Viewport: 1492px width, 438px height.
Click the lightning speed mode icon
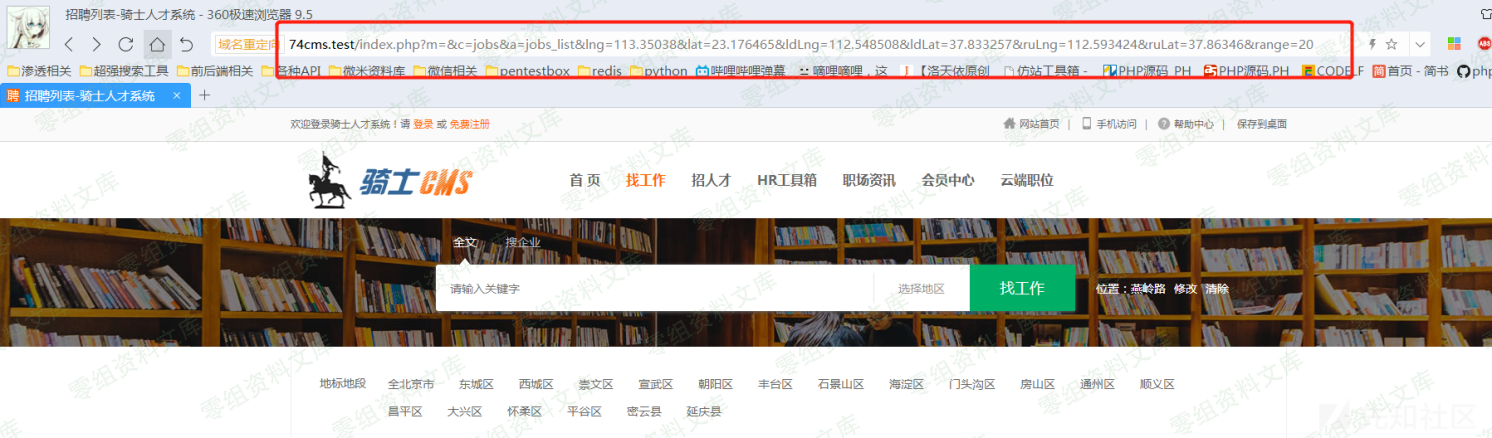1372,45
